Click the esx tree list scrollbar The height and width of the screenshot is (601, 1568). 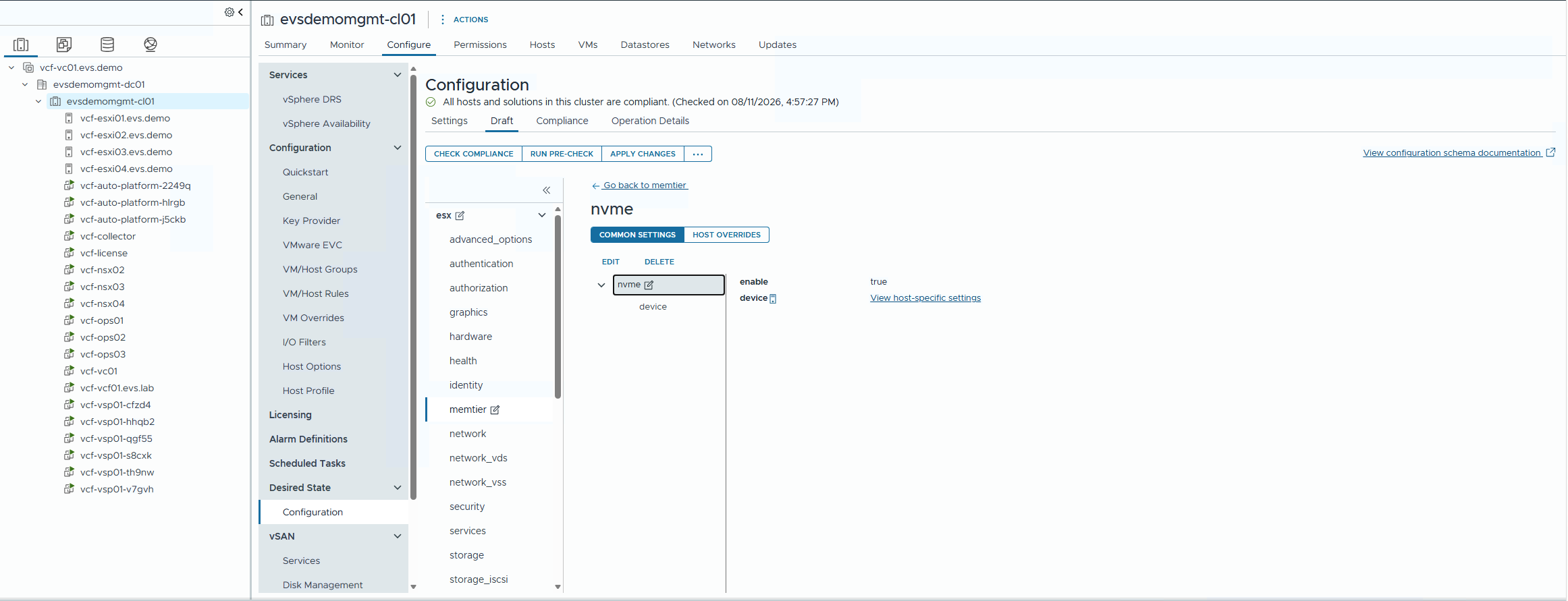click(558, 307)
